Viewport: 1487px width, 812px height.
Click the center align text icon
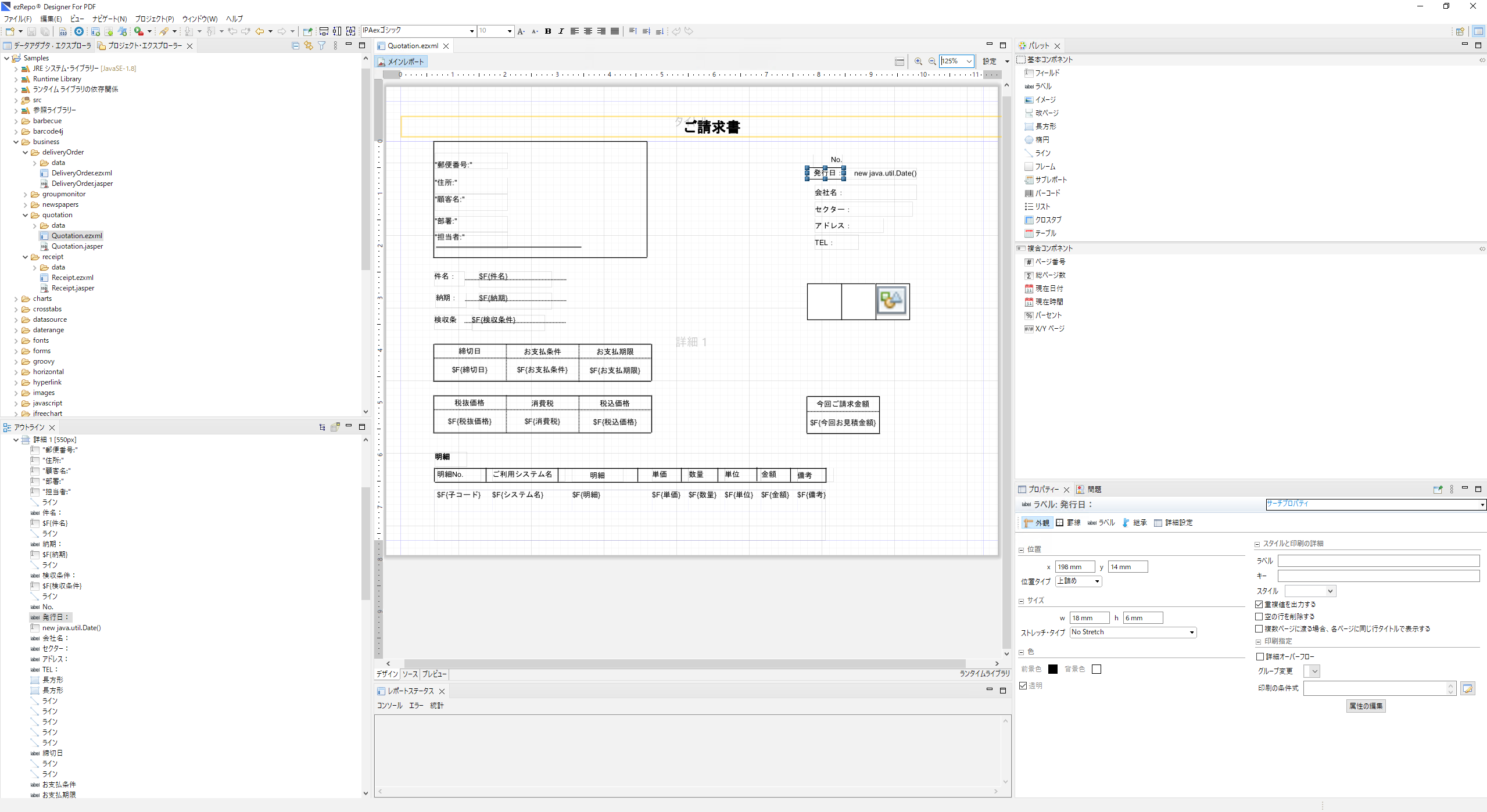[587, 31]
